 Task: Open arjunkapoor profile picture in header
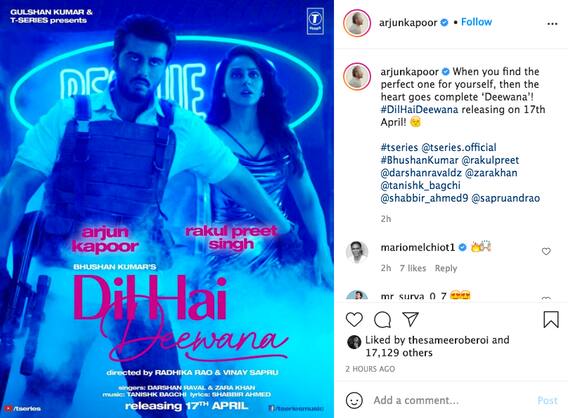(357, 23)
